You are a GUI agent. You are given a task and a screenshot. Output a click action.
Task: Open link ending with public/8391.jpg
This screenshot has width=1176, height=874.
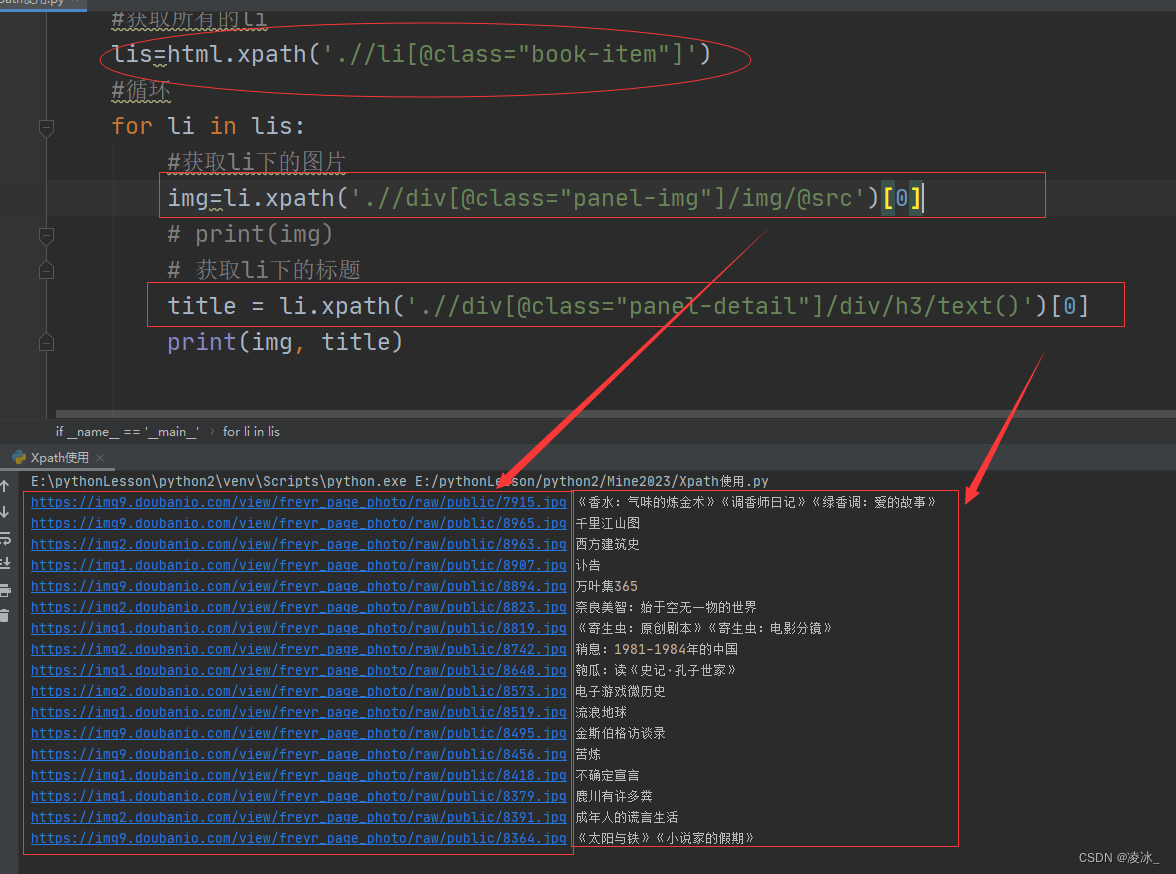[x=298, y=817]
